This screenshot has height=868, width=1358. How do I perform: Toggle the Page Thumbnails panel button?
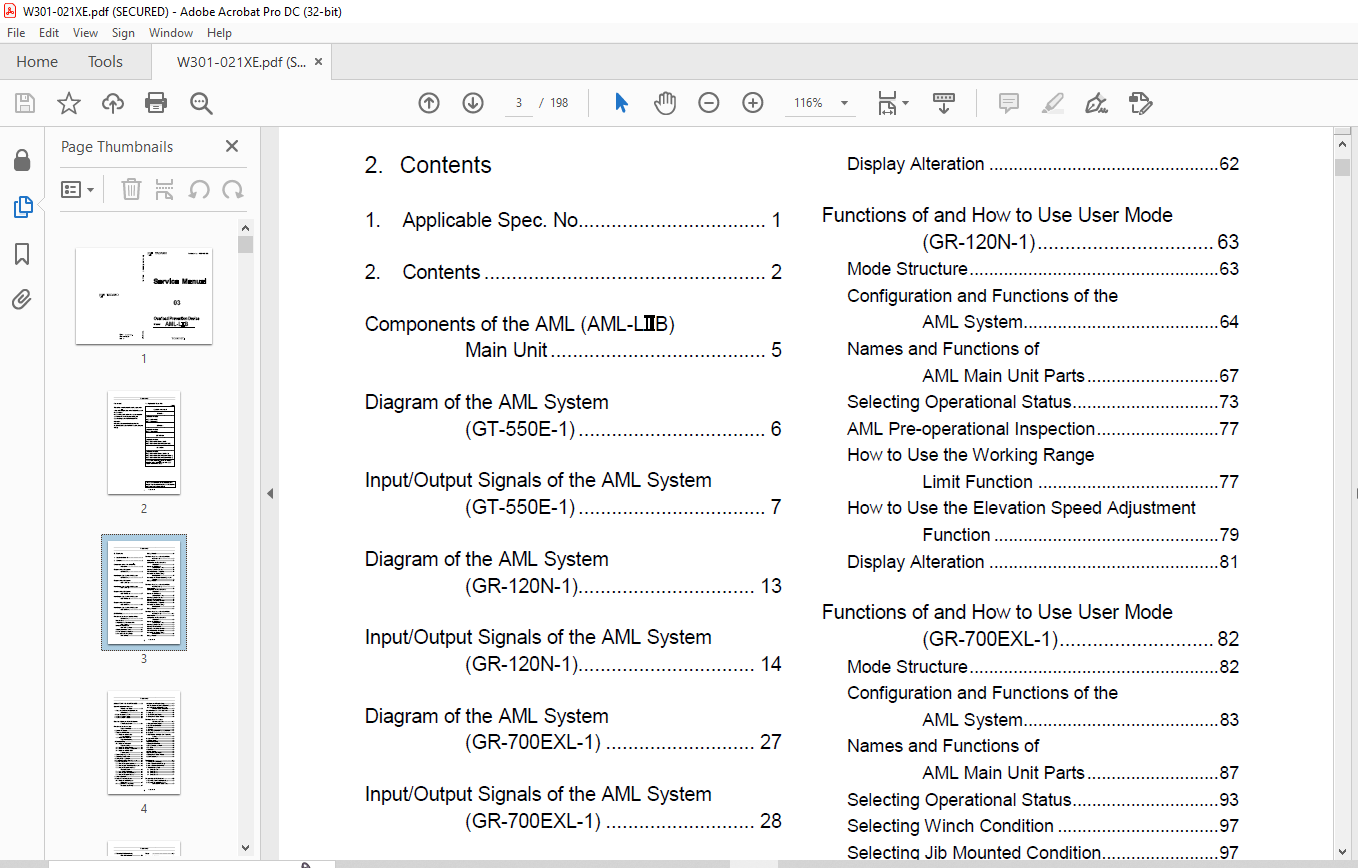click(22, 207)
